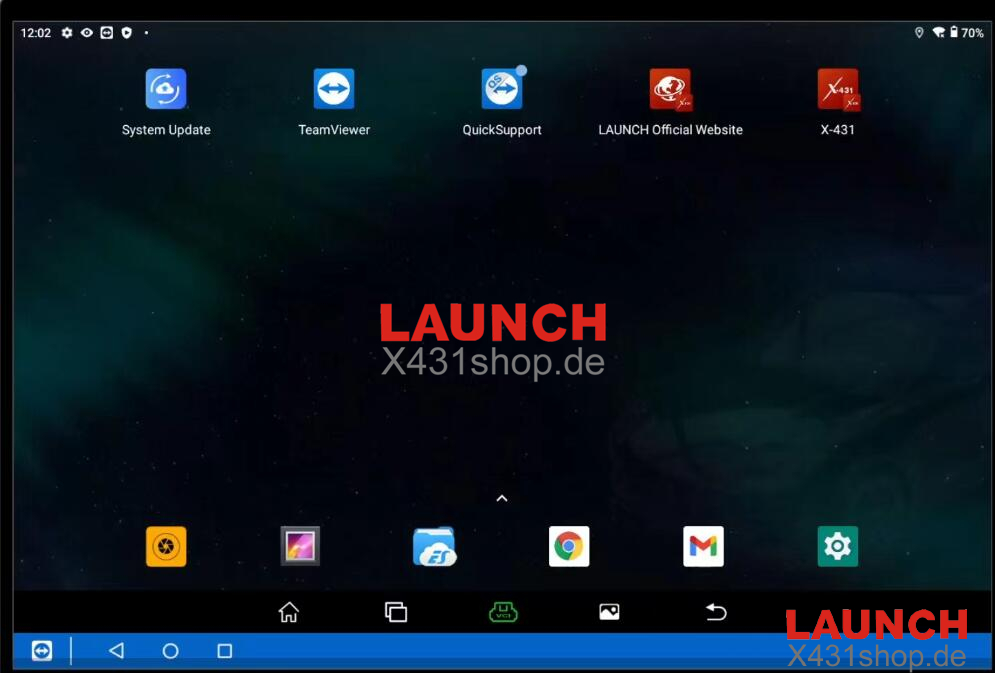Viewport: 995px width, 673px height.
Task: Launch the TeamViewer app
Action: pos(334,90)
